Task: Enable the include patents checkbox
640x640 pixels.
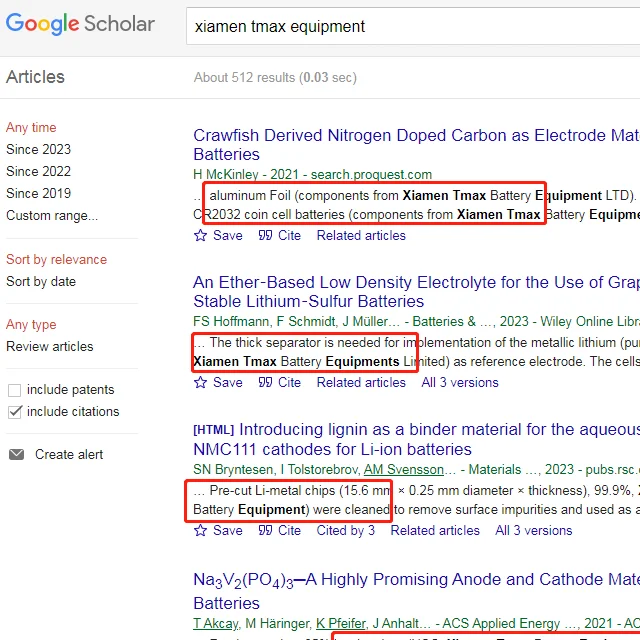Action: pos(14,390)
